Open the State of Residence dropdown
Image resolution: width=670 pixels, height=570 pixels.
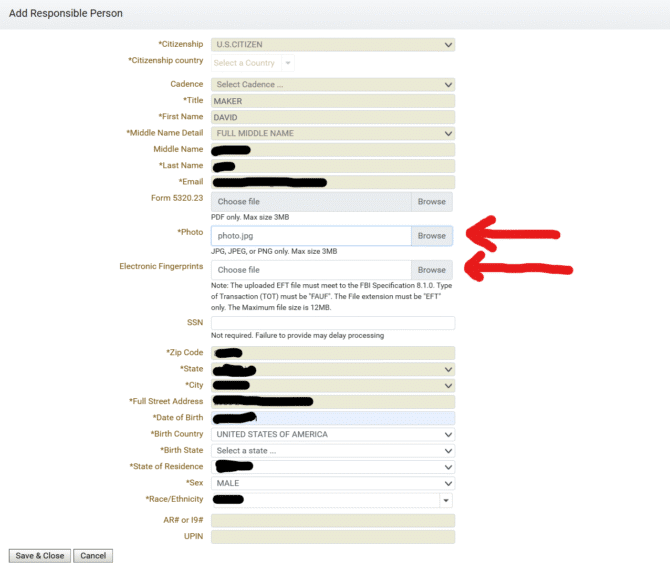click(332, 467)
